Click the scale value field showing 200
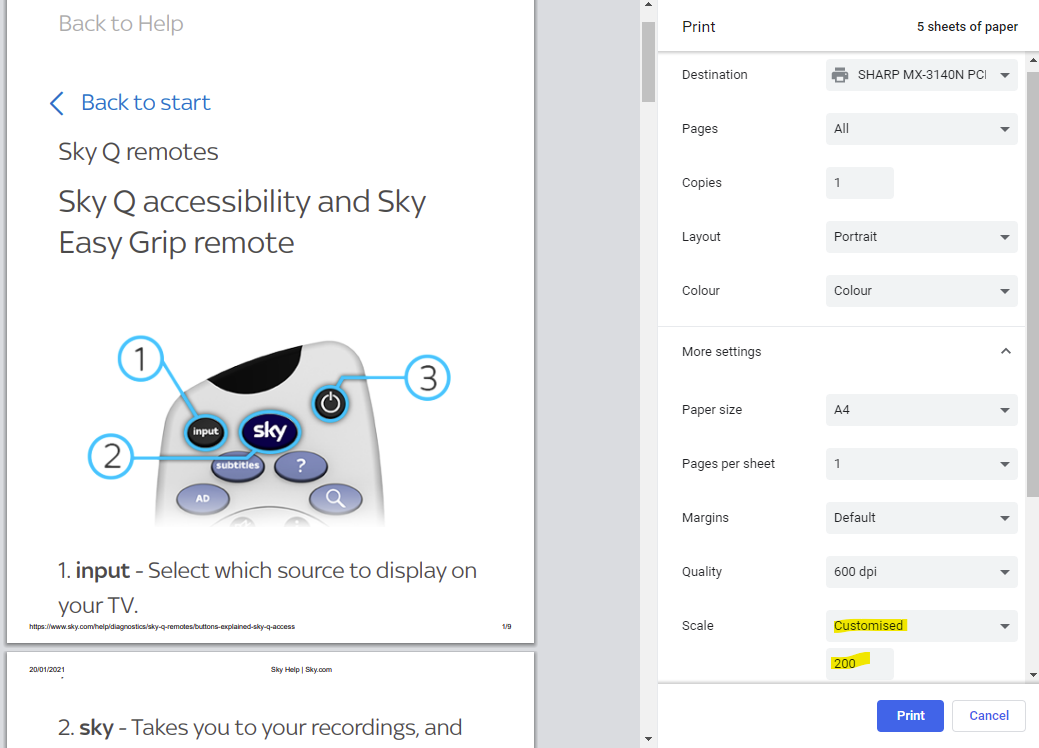The width and height of the screenshot is (1039, 748). [x=859, y=663]
